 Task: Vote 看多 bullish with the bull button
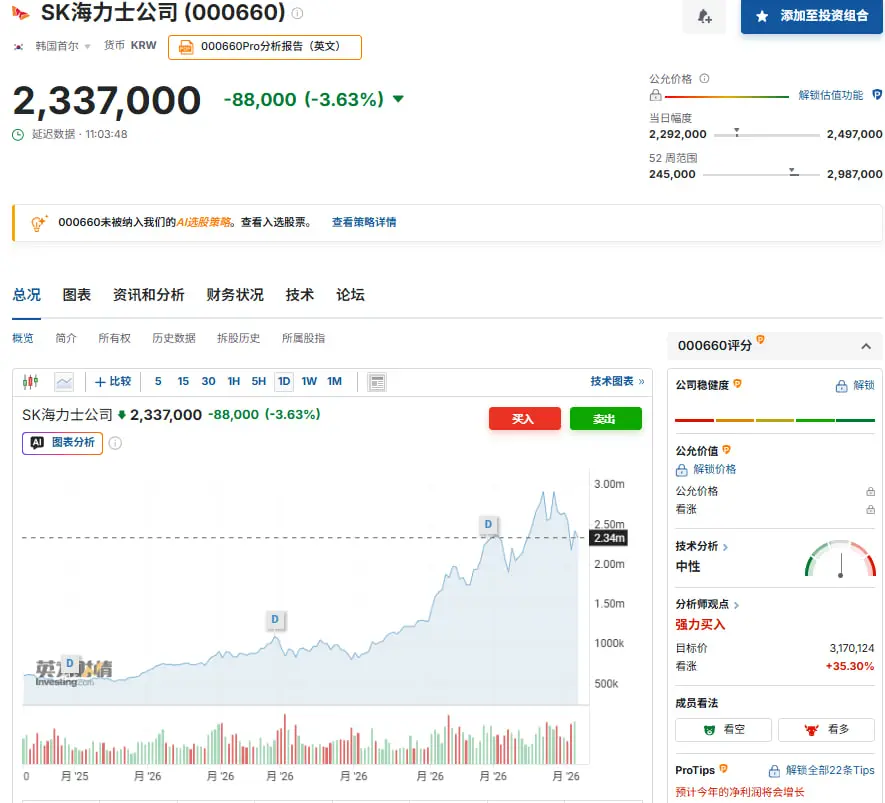click(826, 730)
